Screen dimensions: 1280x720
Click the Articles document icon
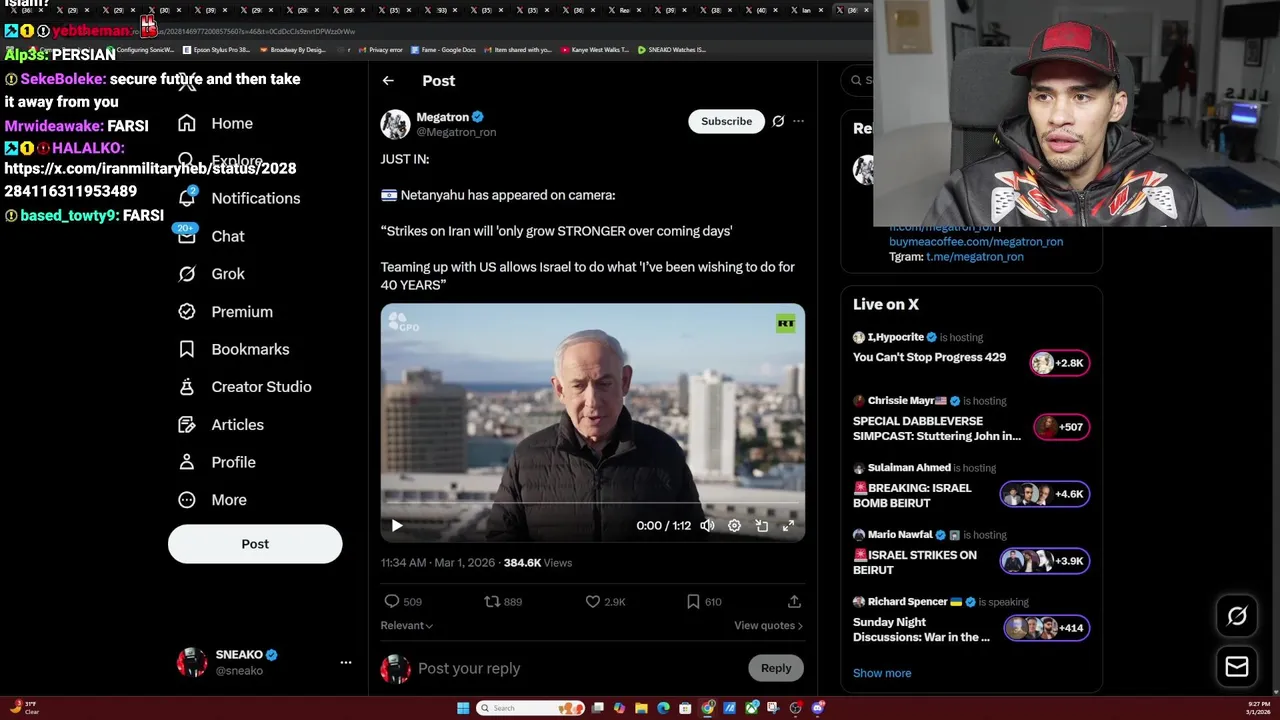pos(187,425)
